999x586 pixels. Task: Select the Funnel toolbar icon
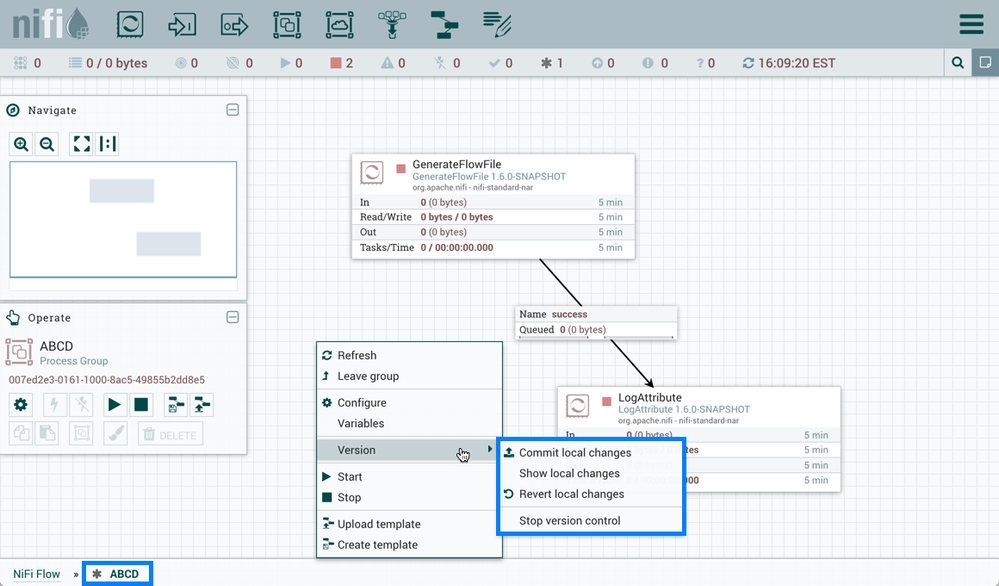tap(392, 24)
